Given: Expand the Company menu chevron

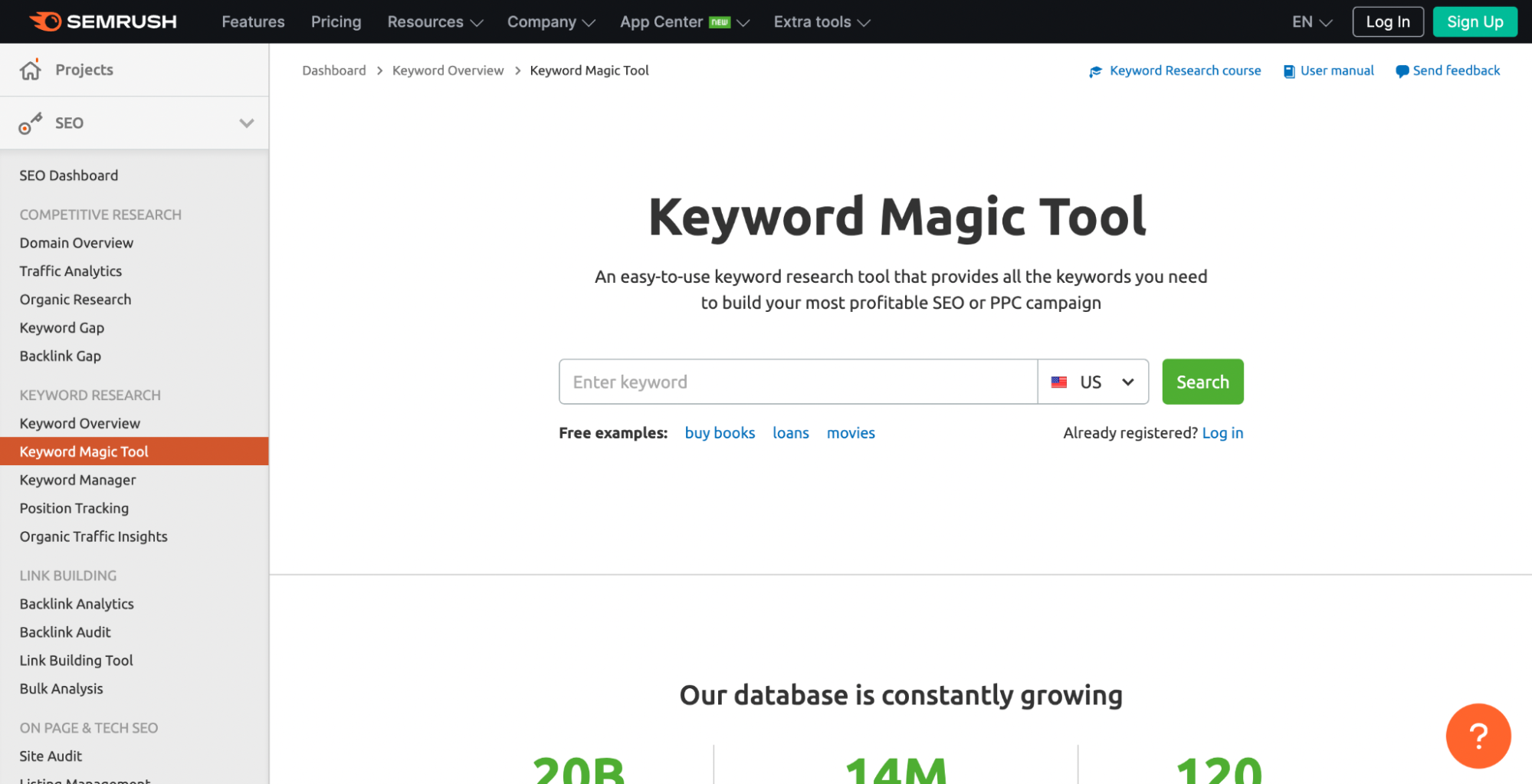Looking at the screenshot, I should point(589,22).
